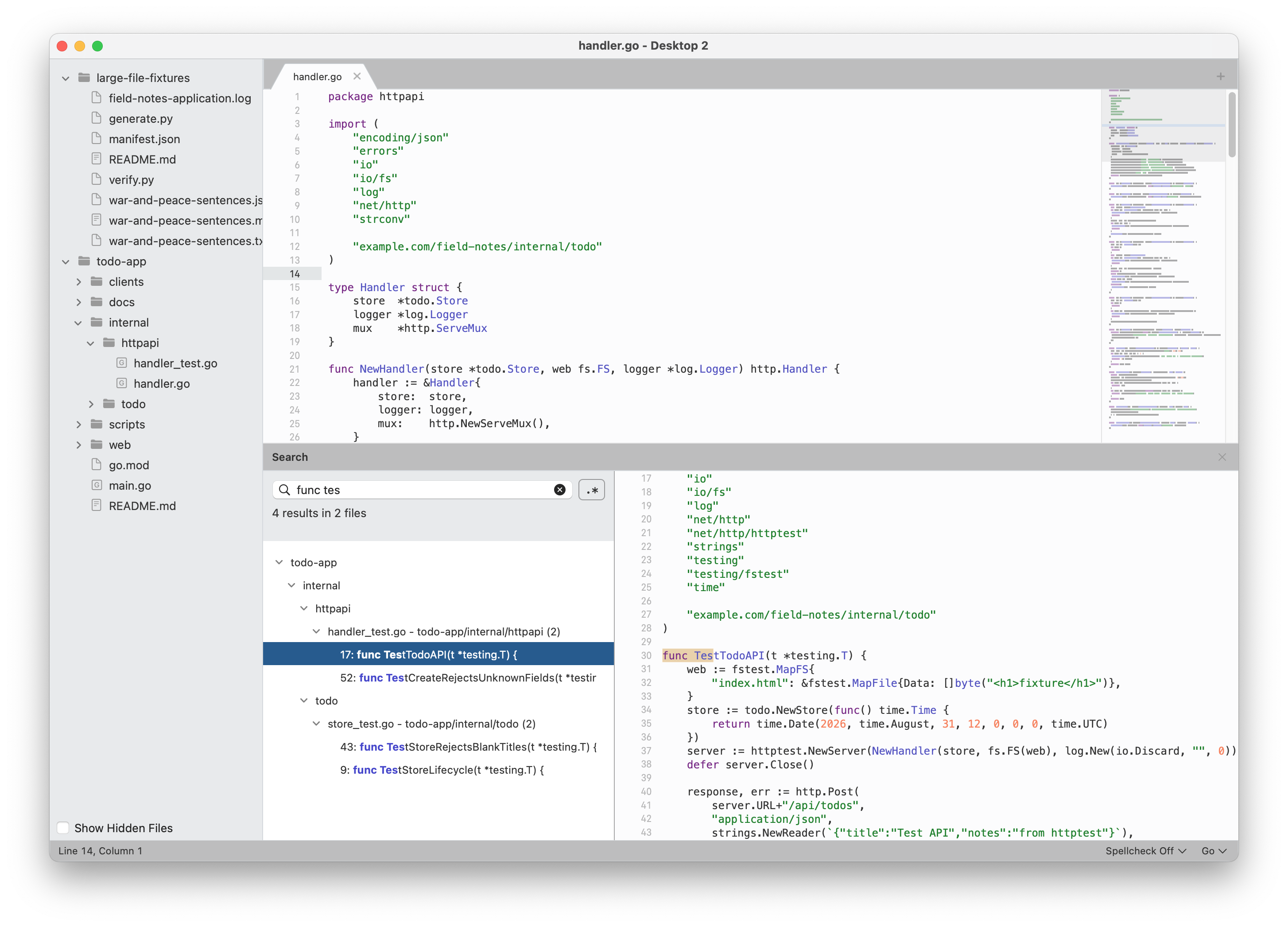Click the large-file-fixtures folder icon
Screen dimensions: 1288x927
click(x=84, y=77)
